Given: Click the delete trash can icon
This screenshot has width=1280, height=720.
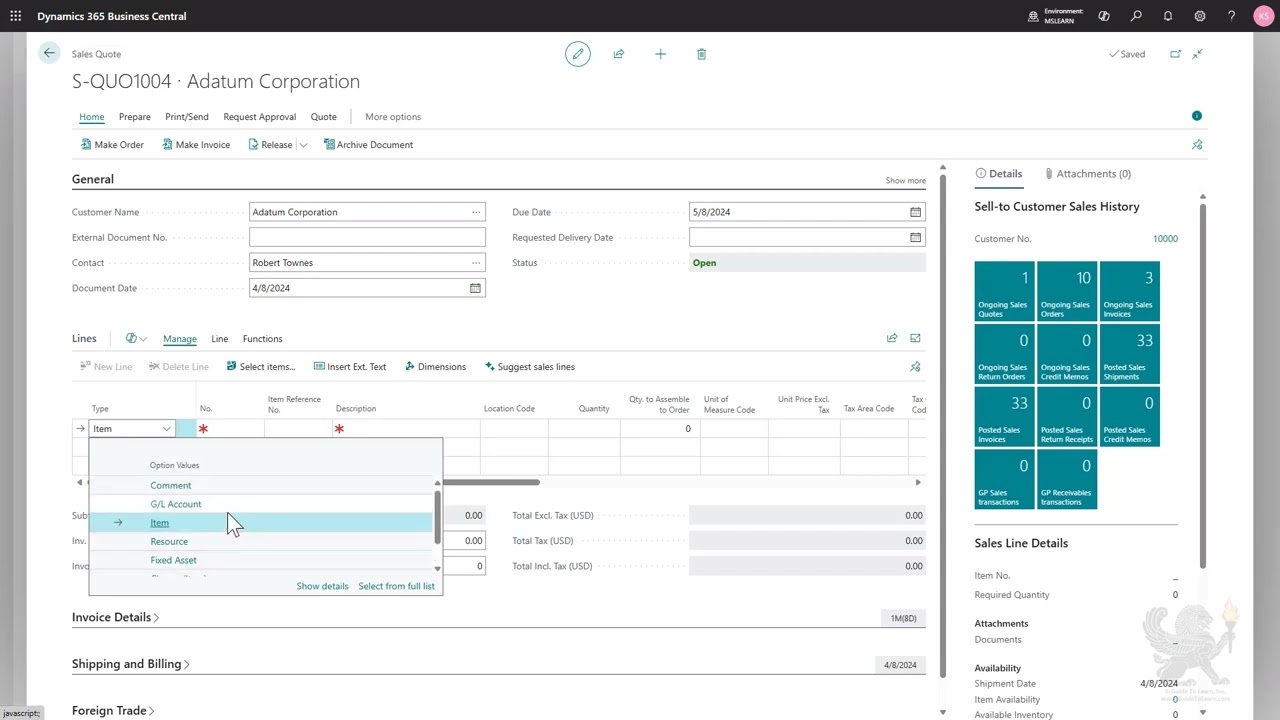Looking at the screenshot, I should 701,54.
